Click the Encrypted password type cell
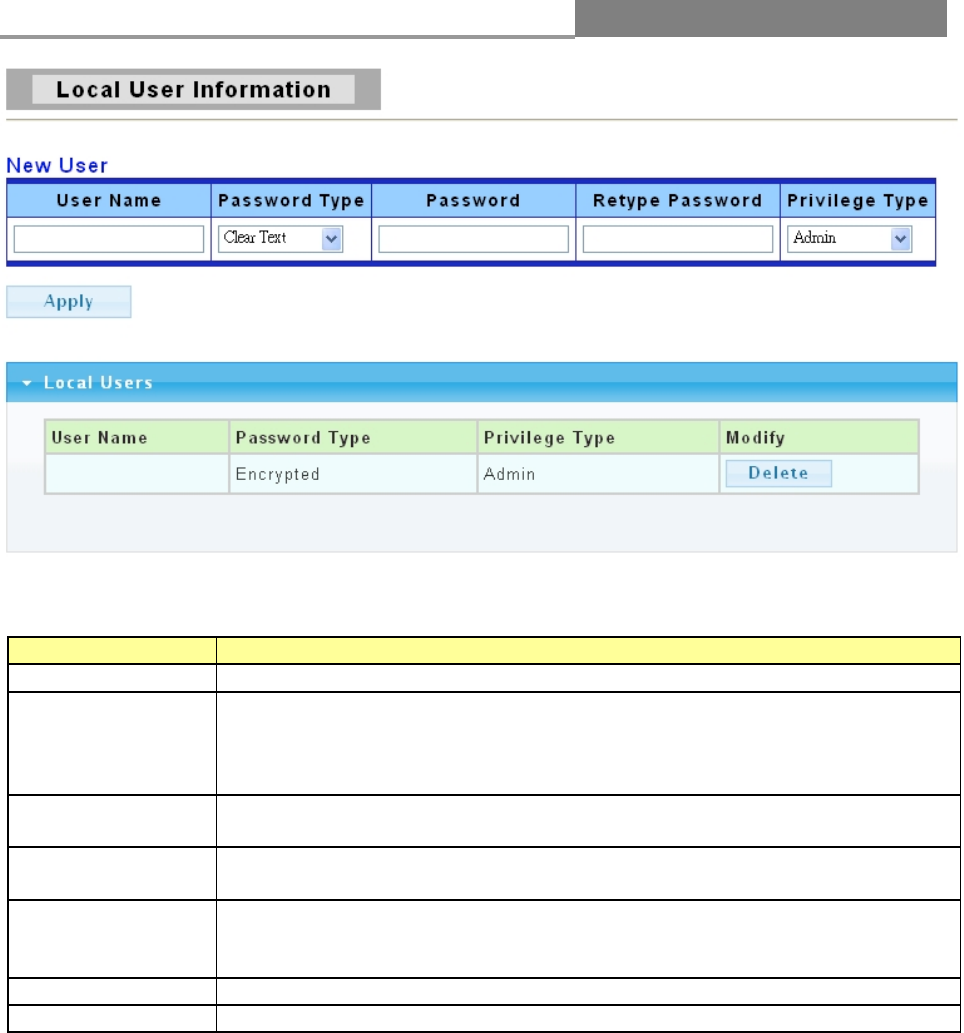The width and height of the screenshot is (964, 1033). tap(353, 474)
